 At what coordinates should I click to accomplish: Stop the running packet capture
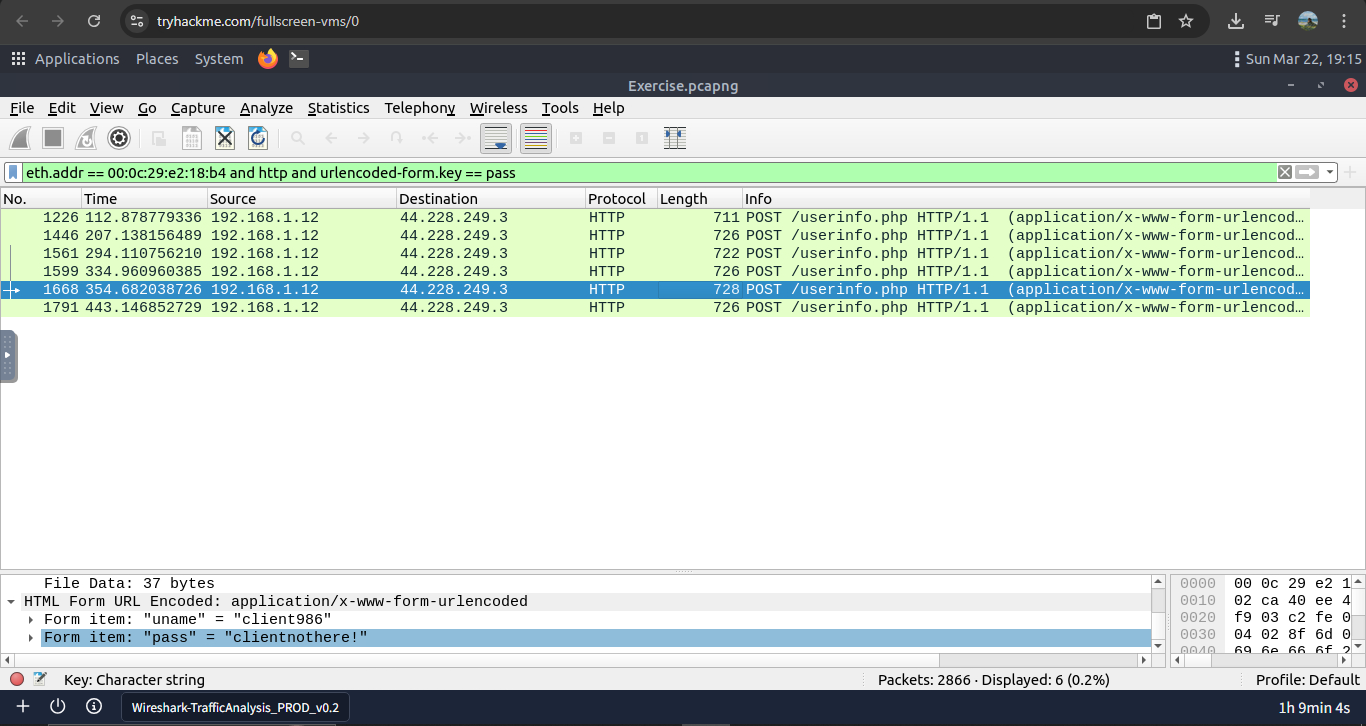[53, 138]
